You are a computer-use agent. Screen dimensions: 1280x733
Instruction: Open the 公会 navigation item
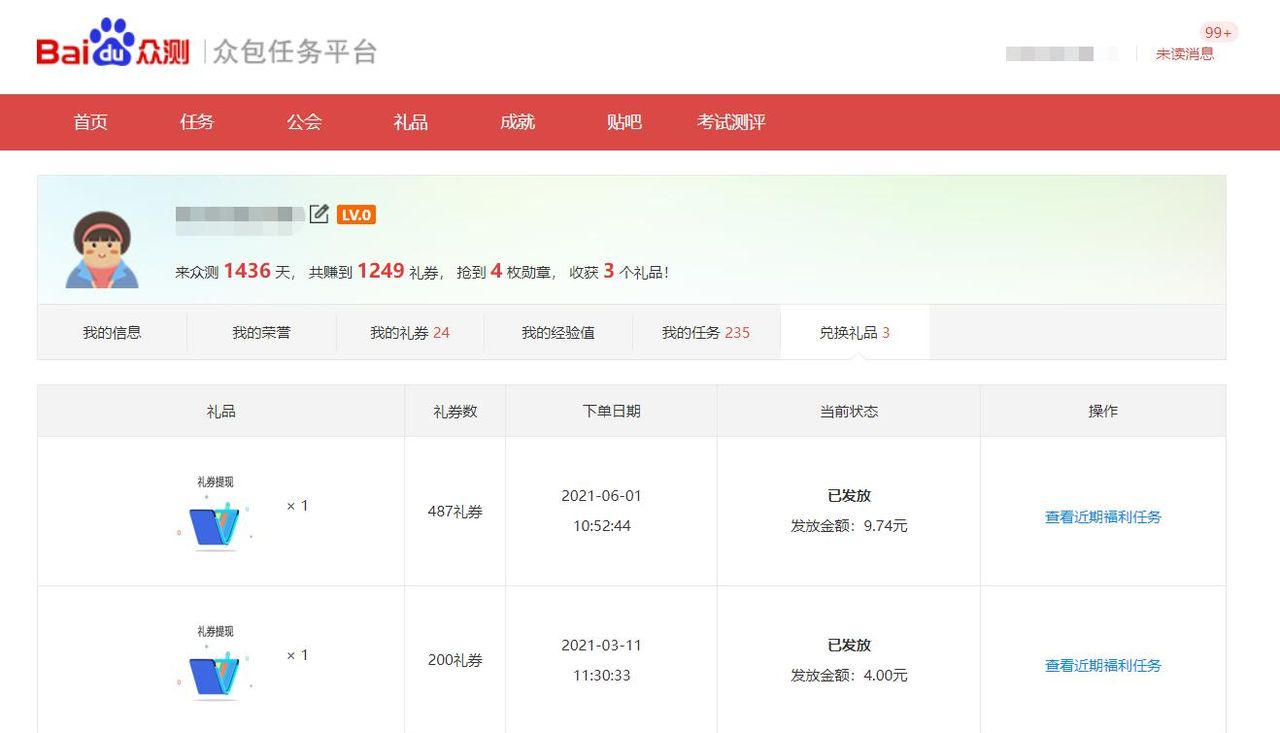(x=303, y=122)
